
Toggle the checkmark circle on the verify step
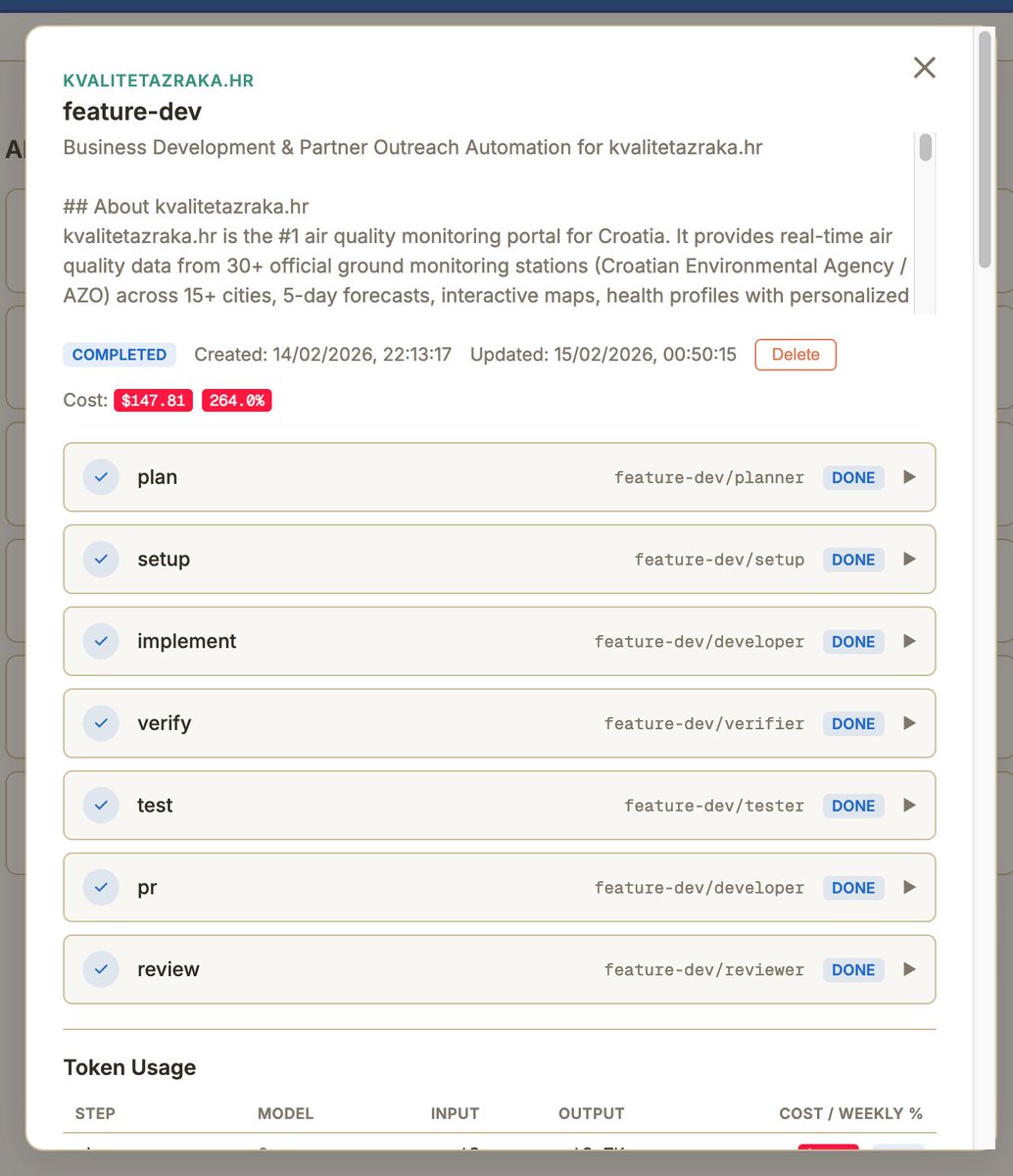[x=100, y=723]
